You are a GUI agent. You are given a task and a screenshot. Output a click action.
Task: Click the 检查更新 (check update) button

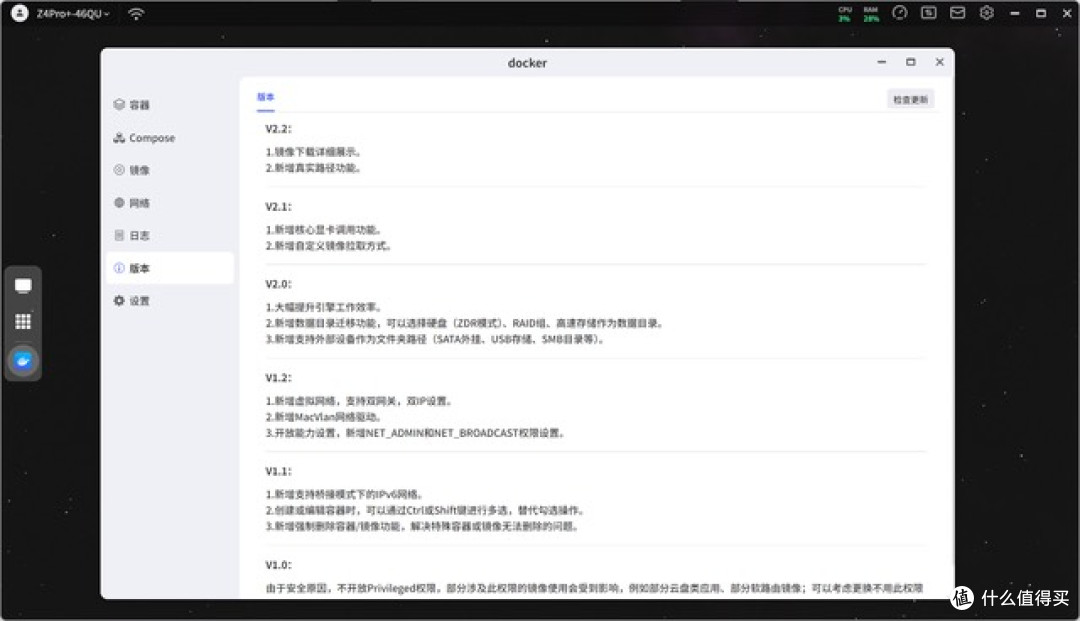[x=910, y=100]
